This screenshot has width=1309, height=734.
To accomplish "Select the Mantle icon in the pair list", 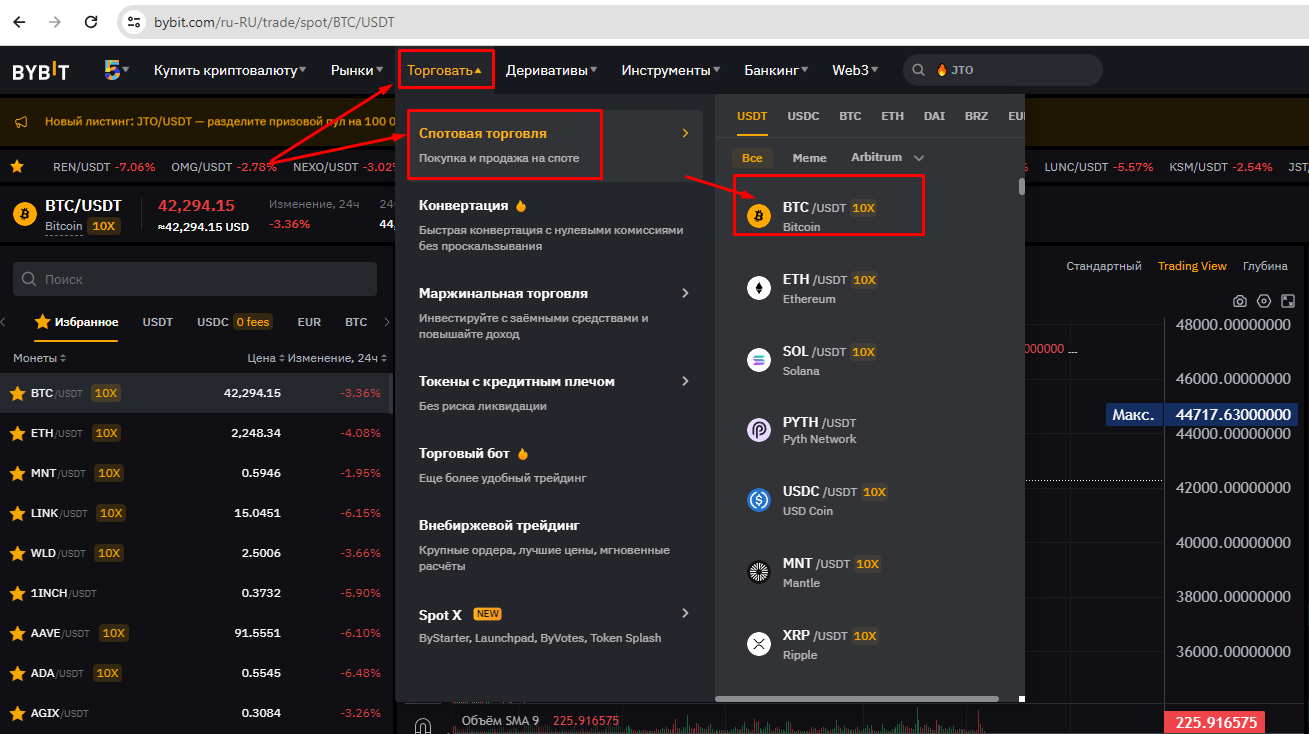I will coord(759,572).
